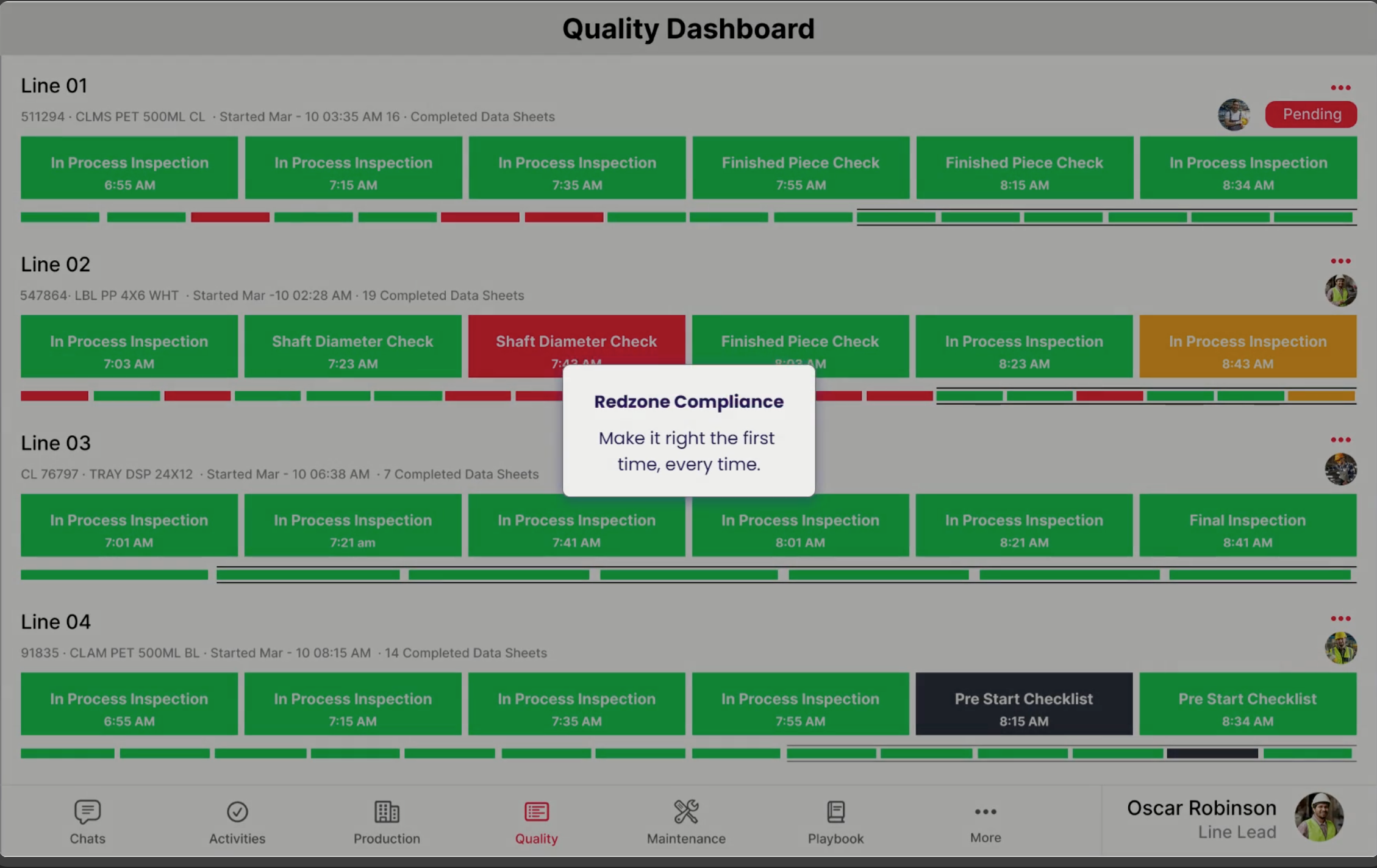Viewport: 1377px width, 868px height.
Task: Open the More menu in navigation bar
Action: (x=985, y=821)
